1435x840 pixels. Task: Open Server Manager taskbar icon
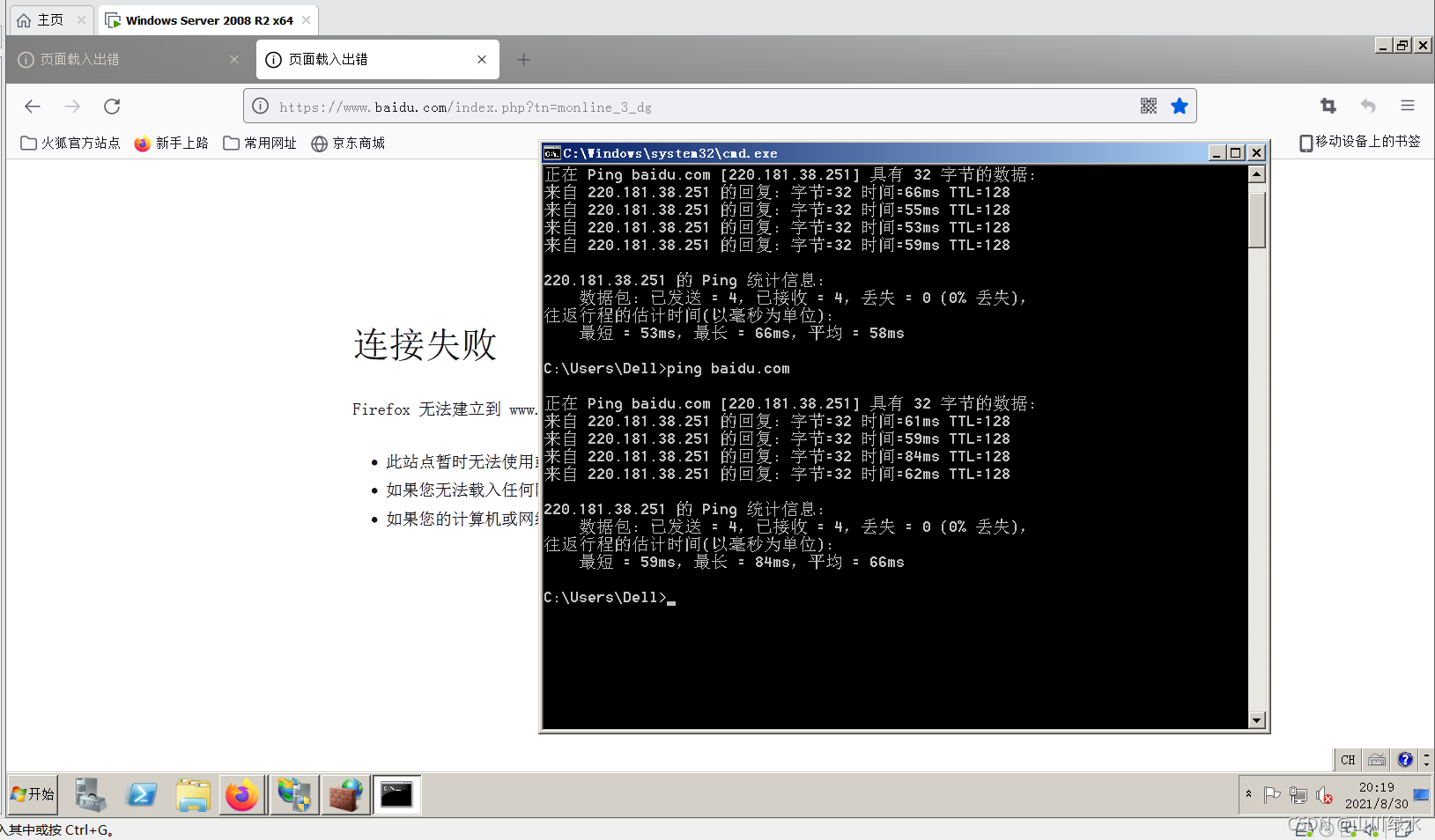click(x=90, y=795)
